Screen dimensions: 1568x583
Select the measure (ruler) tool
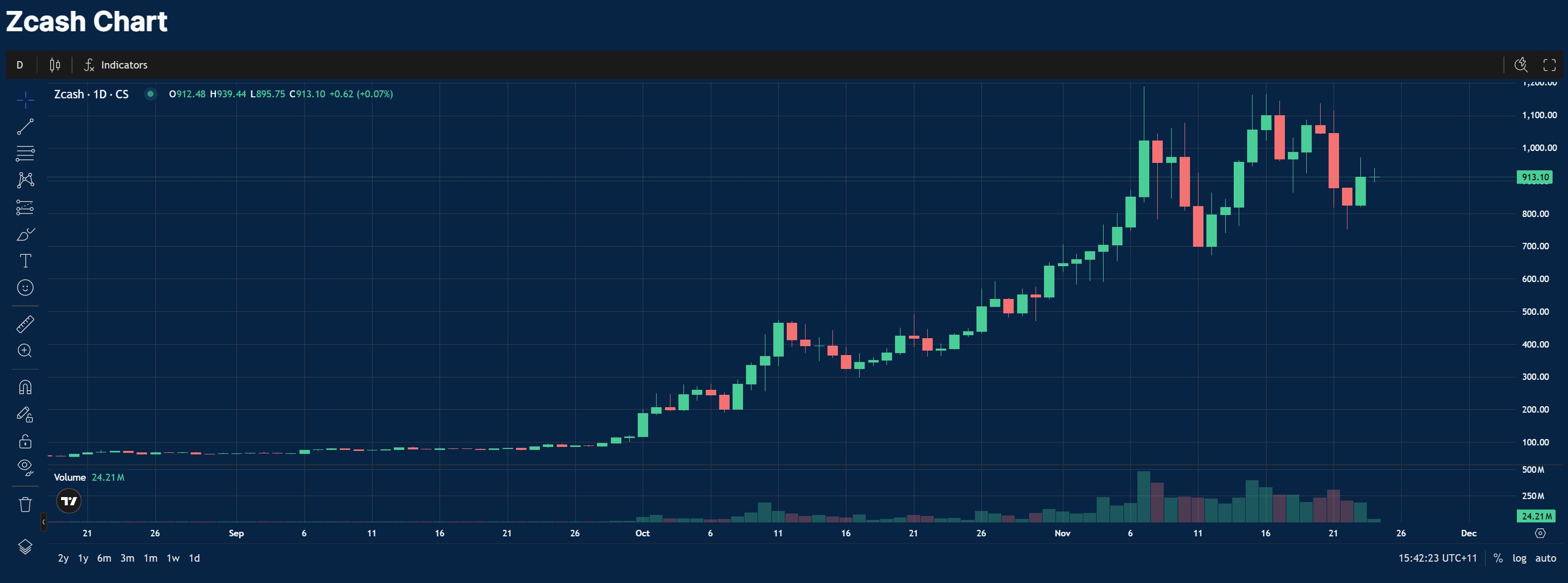click(x=24, y=323)
